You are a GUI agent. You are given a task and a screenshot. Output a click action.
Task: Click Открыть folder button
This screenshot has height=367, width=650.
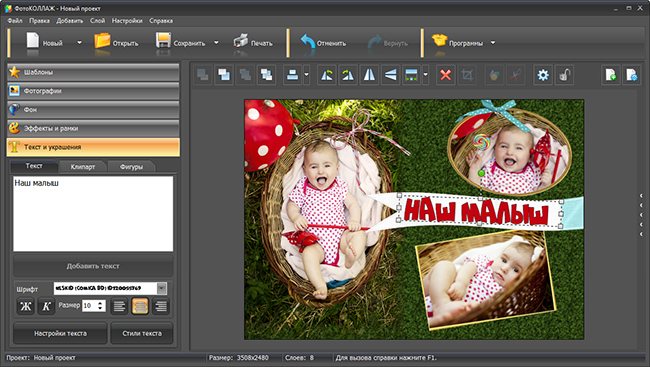(116, 42)
